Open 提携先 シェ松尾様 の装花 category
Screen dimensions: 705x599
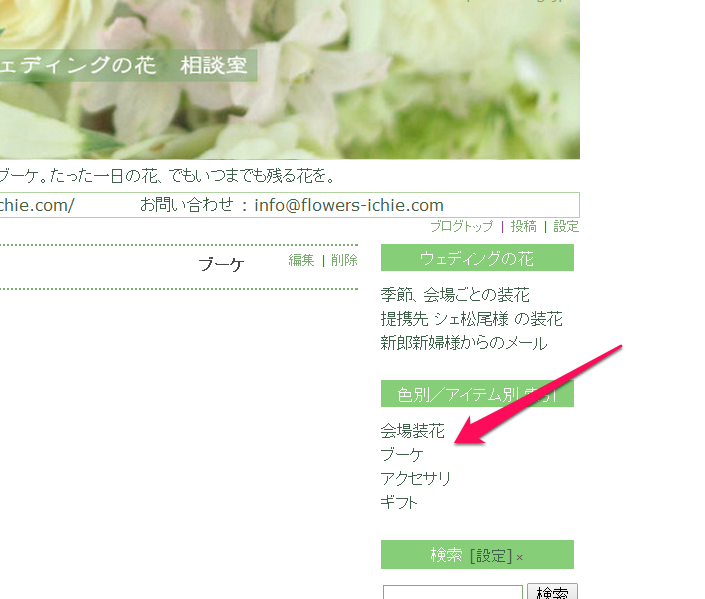(x=471, y=319)
